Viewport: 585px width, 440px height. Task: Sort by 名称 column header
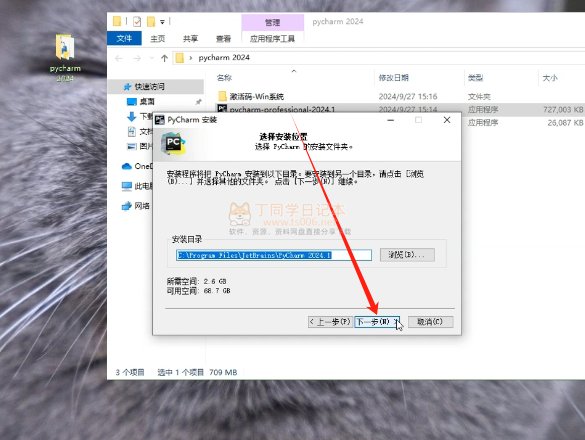click(224, 78)
